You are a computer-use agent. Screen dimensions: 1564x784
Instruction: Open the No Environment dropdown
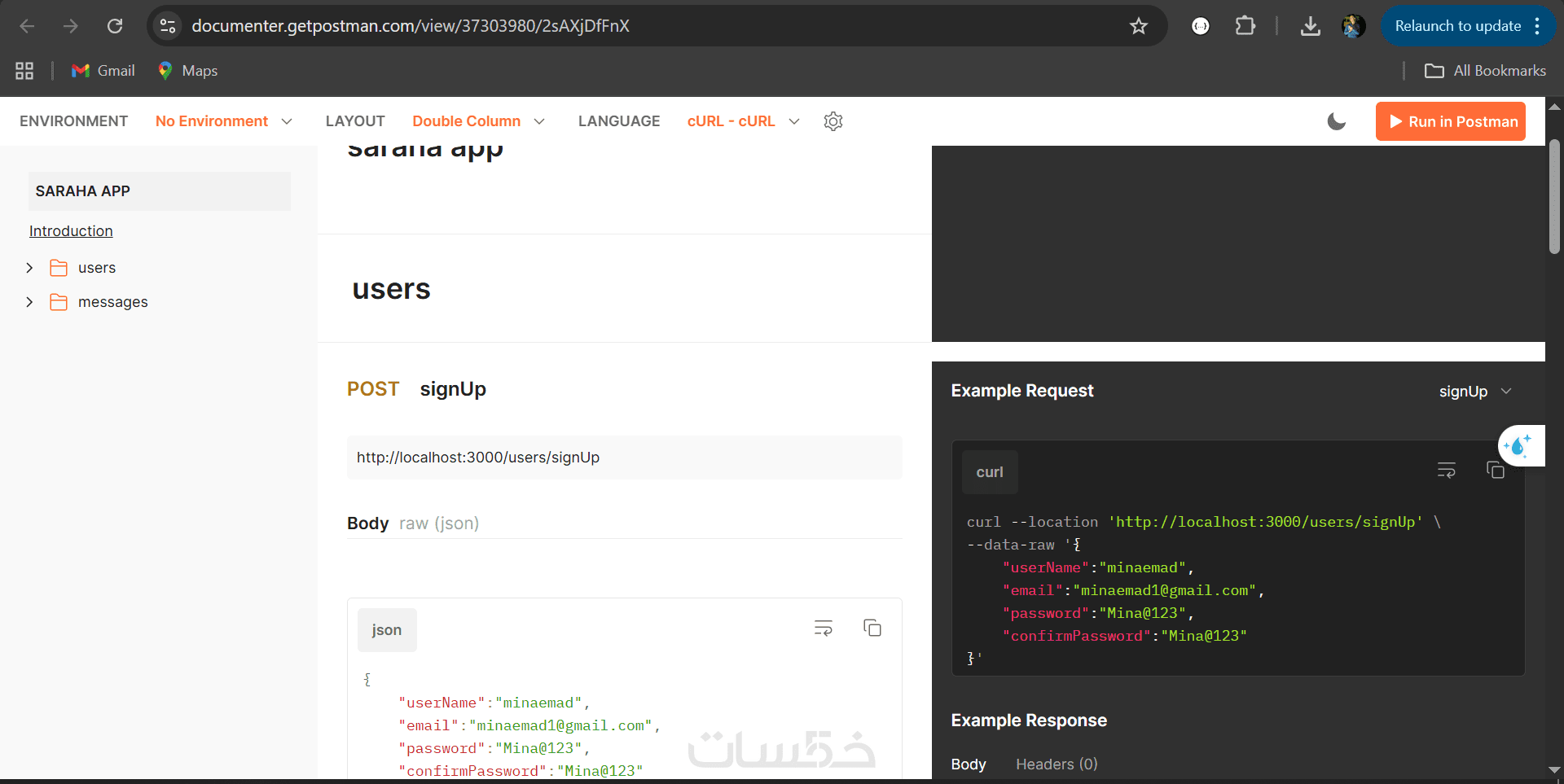tap(224, 121)
